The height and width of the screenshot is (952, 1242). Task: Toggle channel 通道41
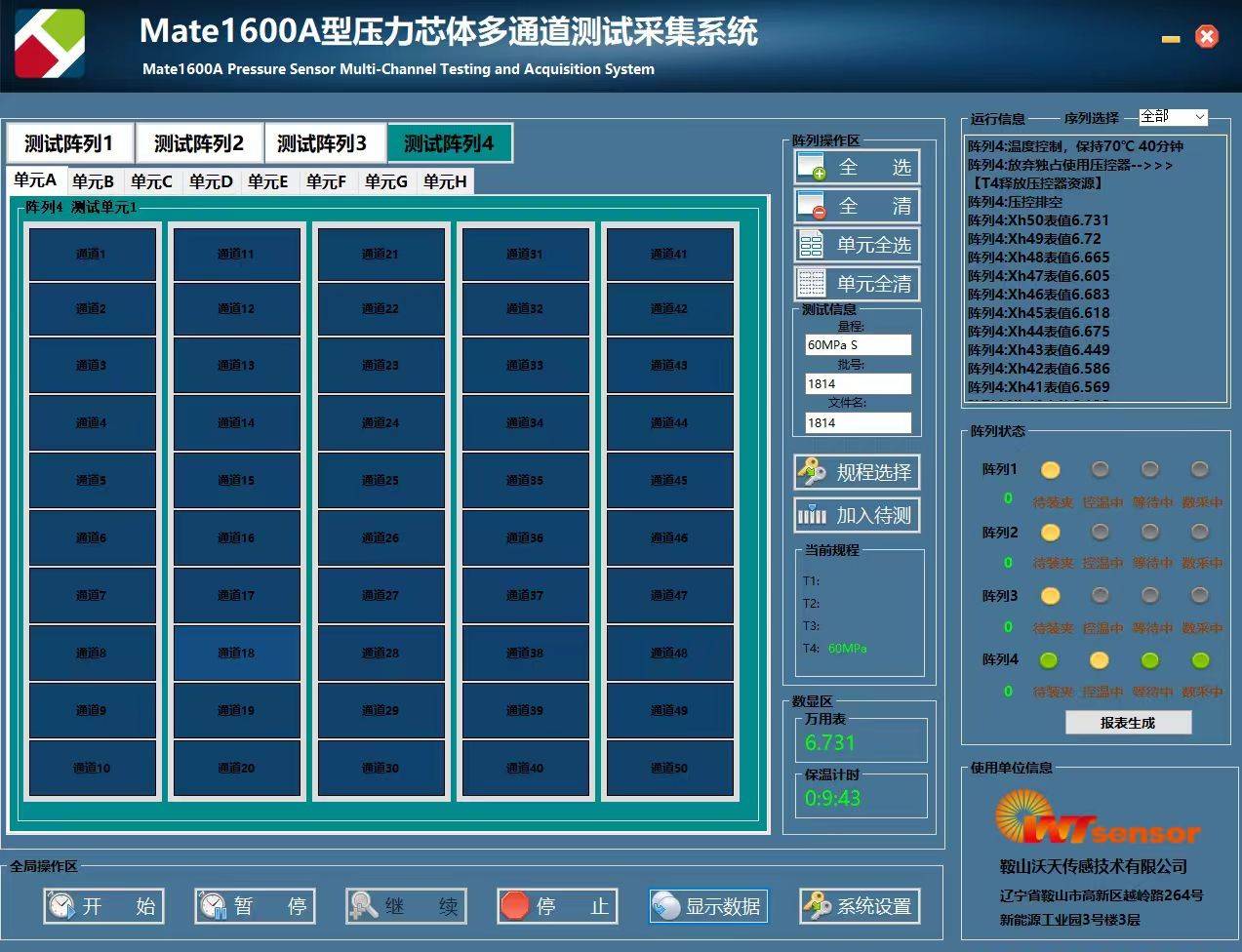pos(669,254)
